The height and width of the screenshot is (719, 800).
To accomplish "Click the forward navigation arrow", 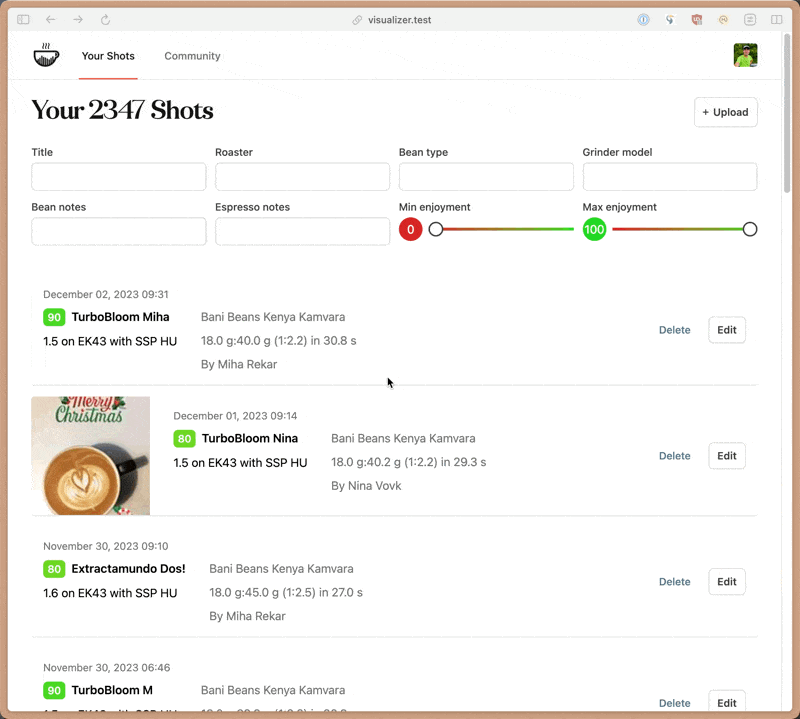I will point(78,20).
